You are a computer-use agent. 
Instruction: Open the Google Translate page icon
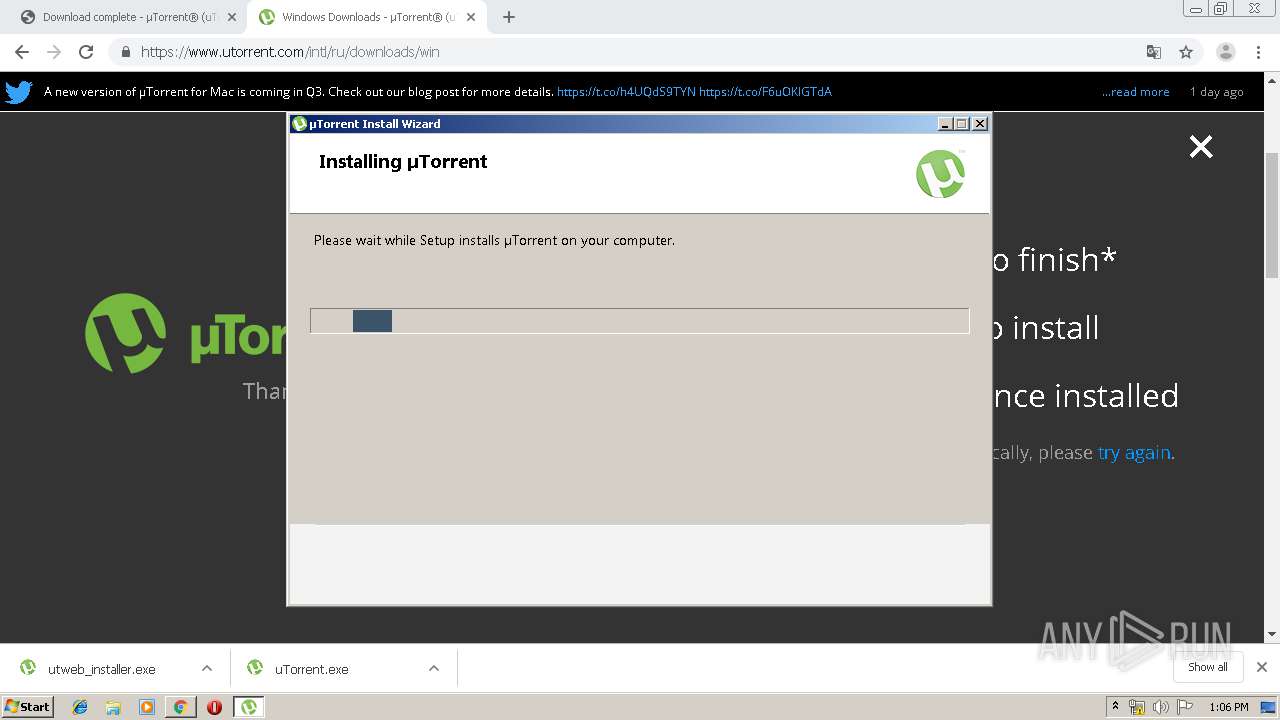click(x=1153, y=52)
